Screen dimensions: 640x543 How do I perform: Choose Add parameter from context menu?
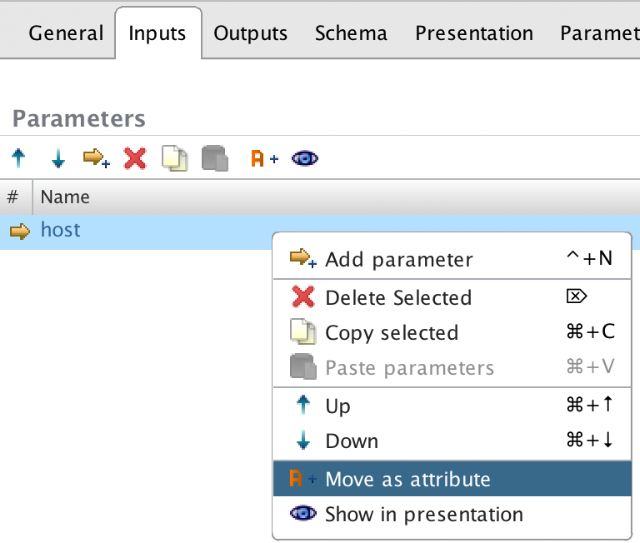tap(398, 259)
